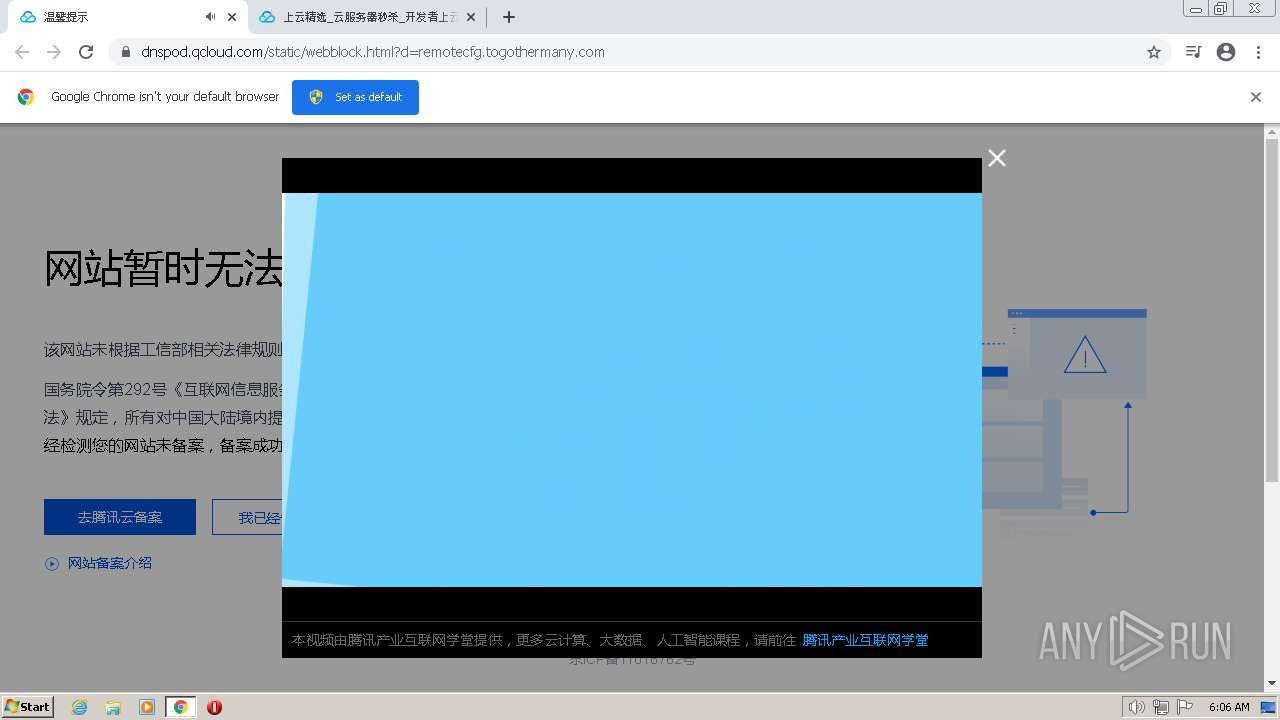Open the media control icon in the toolbar
The image size is (1280, 720).
pos(1193,52)
